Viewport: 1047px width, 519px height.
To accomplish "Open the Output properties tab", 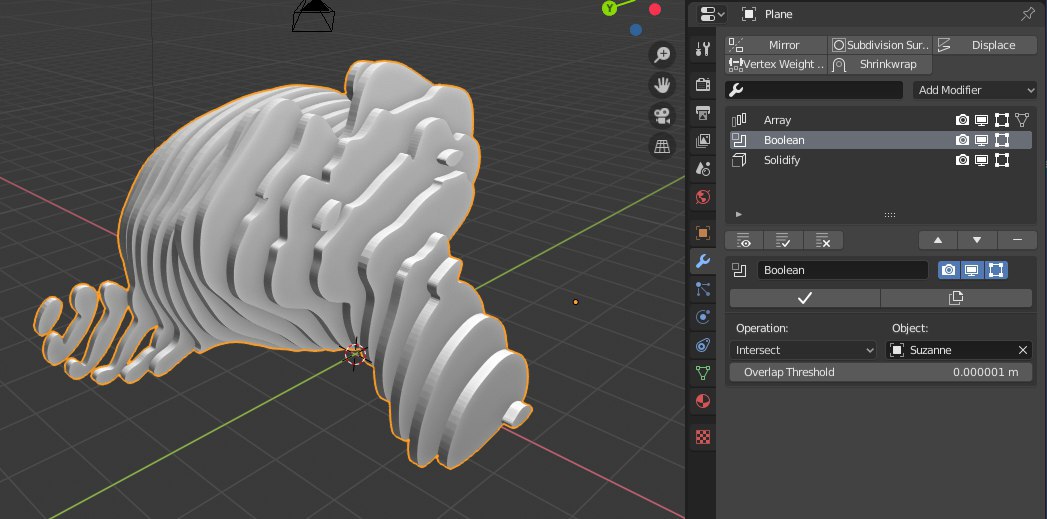I will point(702,113).
